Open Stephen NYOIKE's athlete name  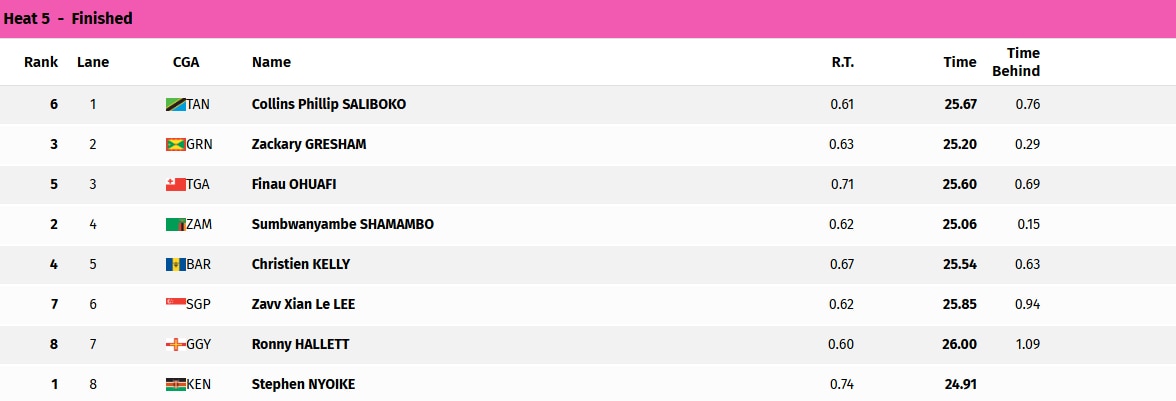point(303,385)
